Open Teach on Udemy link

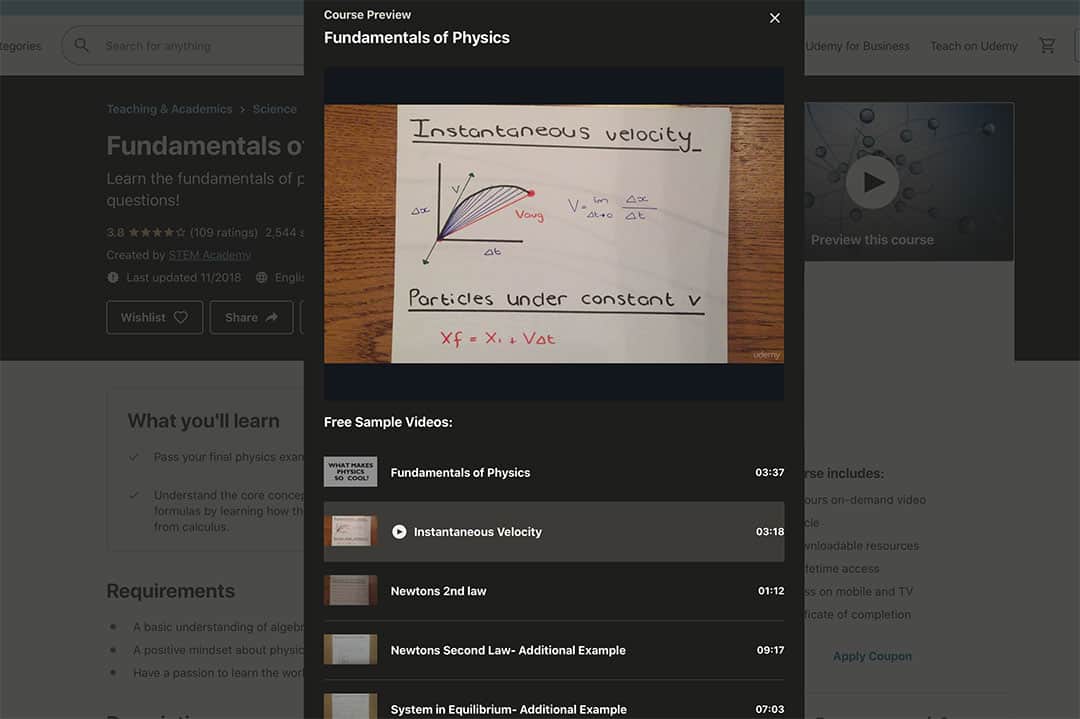[974, 46]
